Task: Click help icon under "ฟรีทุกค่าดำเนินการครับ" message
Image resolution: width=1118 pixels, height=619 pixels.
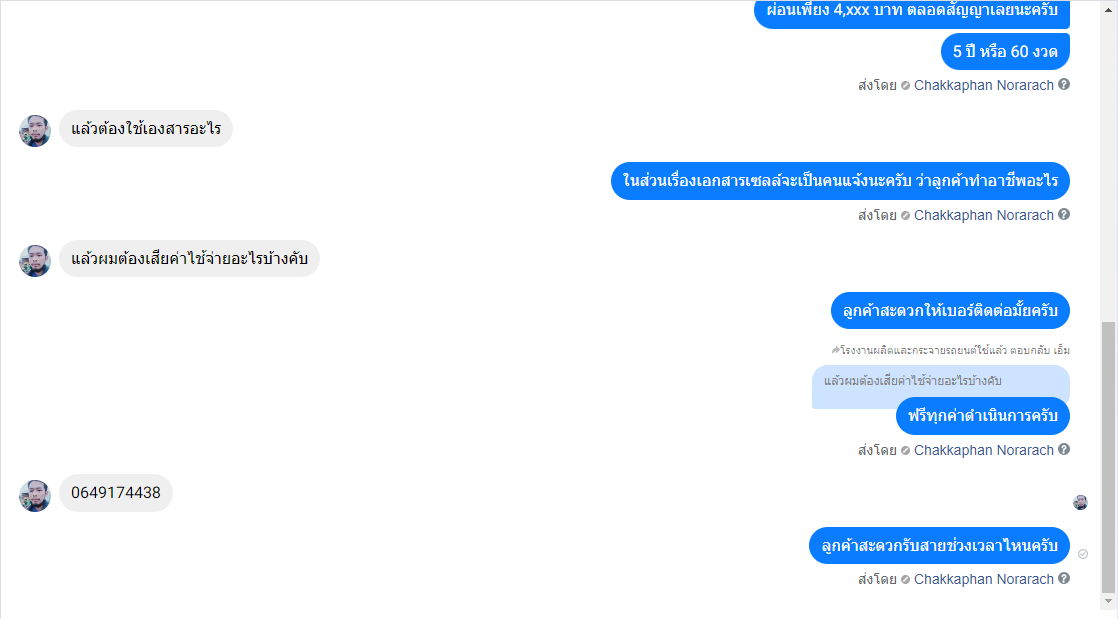Action: 1064,449
